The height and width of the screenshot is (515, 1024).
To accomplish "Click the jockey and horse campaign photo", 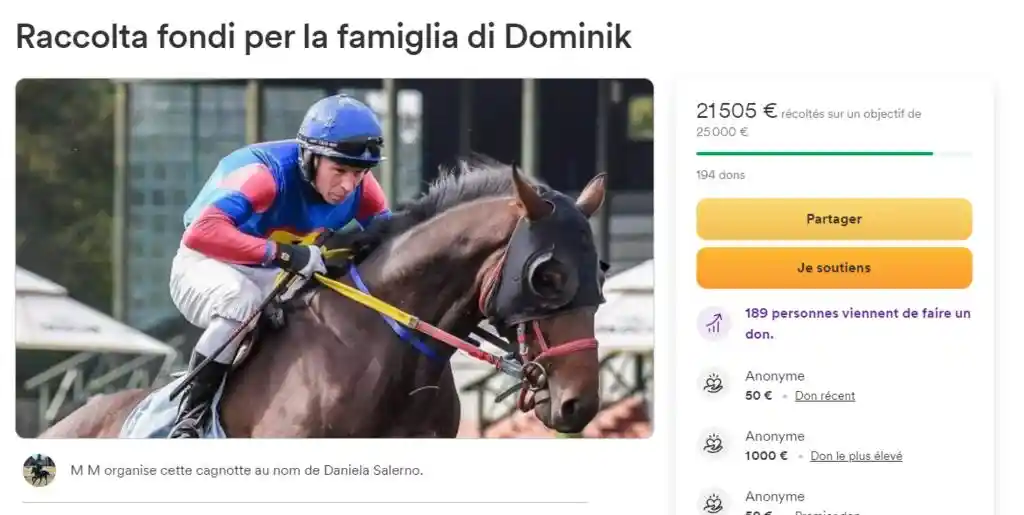I will click(334, 258).
